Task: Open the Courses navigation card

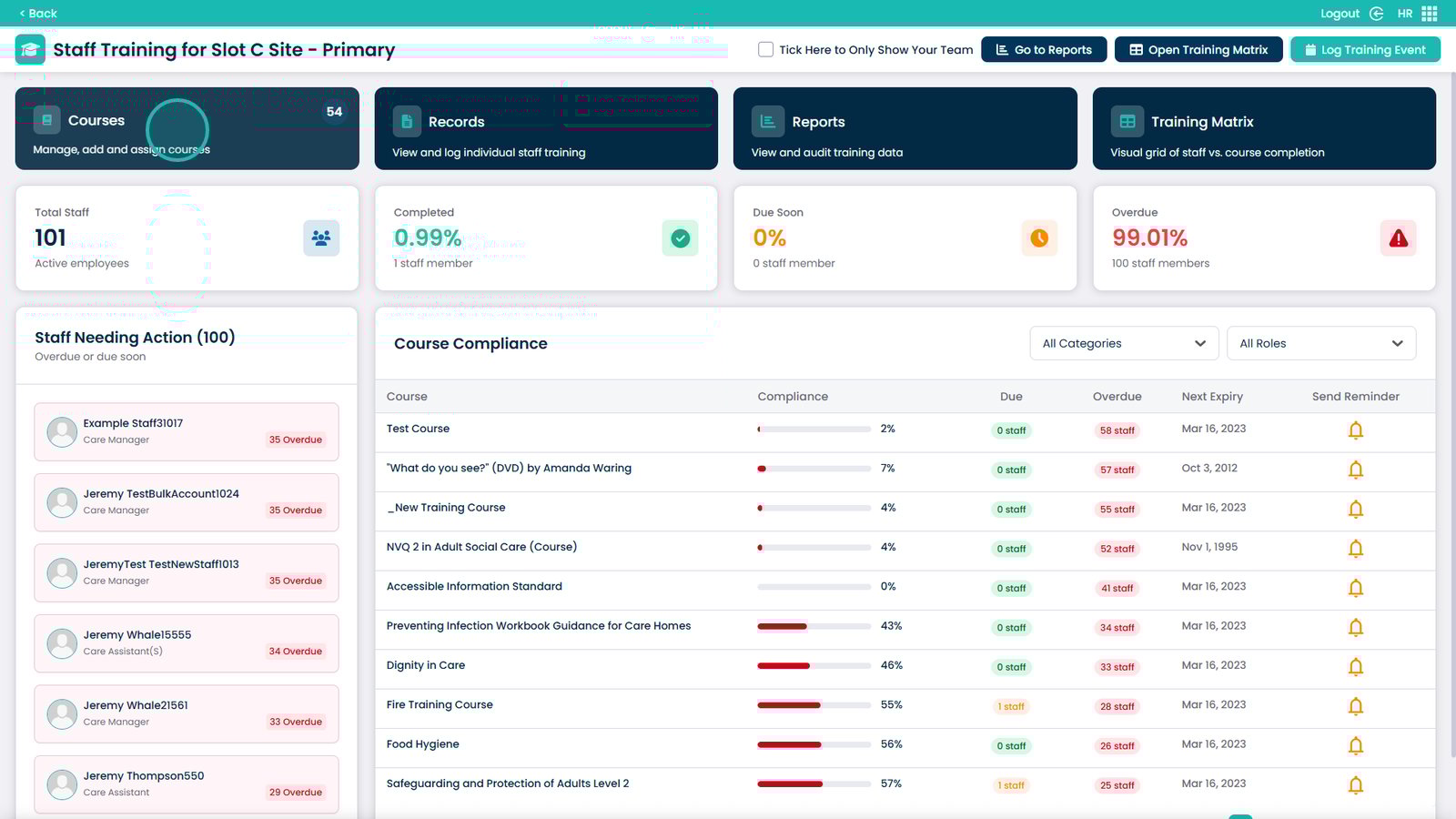Action: click(187, 128)
